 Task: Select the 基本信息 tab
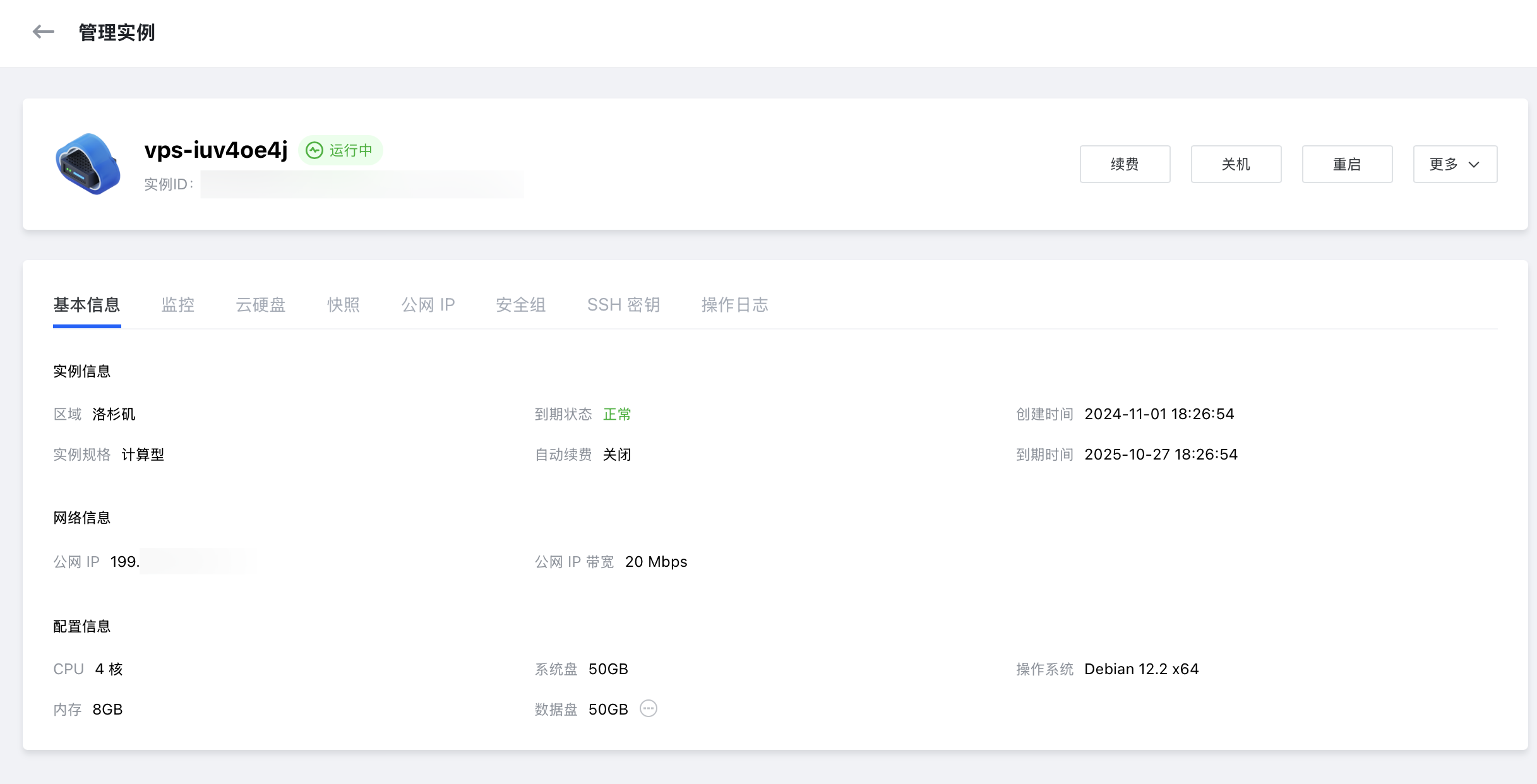87,305
